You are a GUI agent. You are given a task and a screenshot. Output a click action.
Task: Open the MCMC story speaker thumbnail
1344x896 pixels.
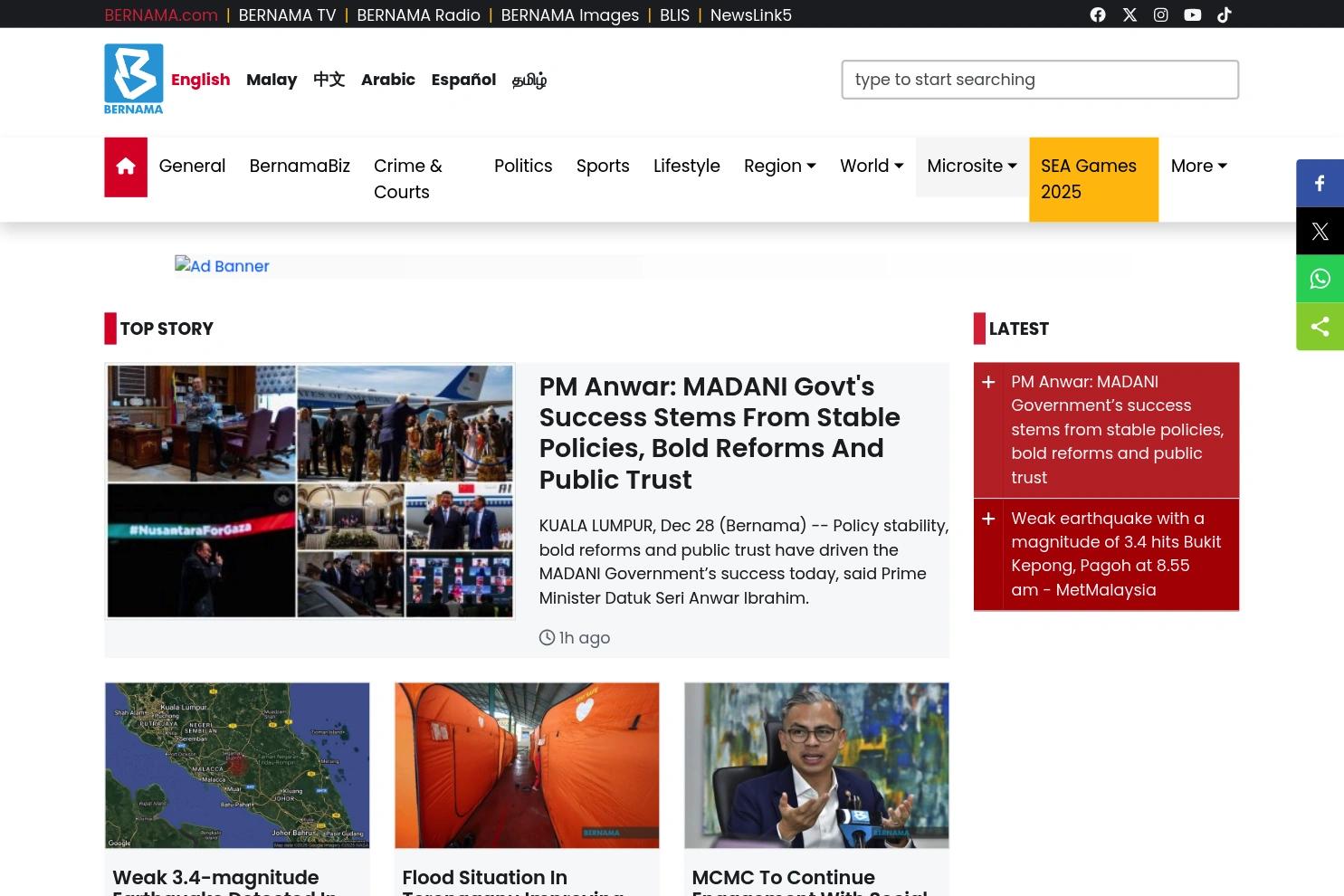point(816,766)
